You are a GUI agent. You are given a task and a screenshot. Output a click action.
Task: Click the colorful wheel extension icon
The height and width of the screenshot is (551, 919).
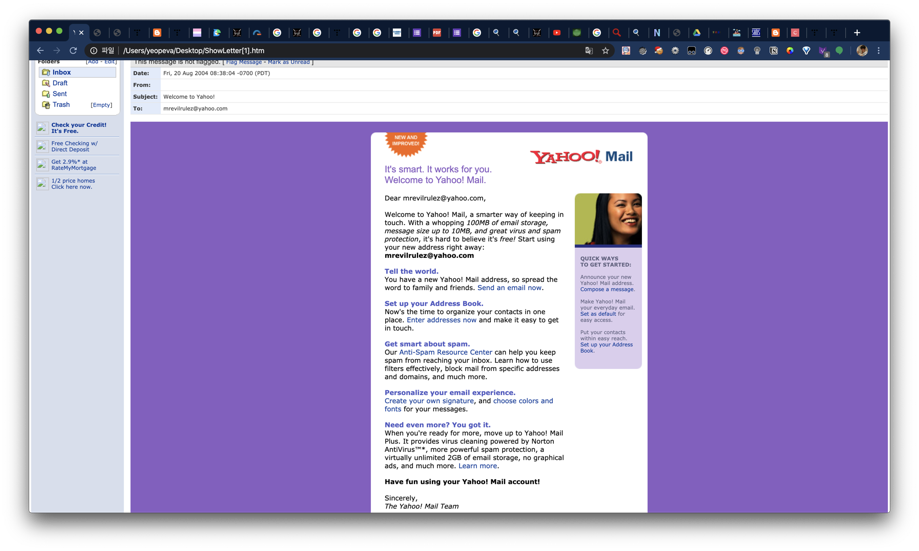(790, 50)
